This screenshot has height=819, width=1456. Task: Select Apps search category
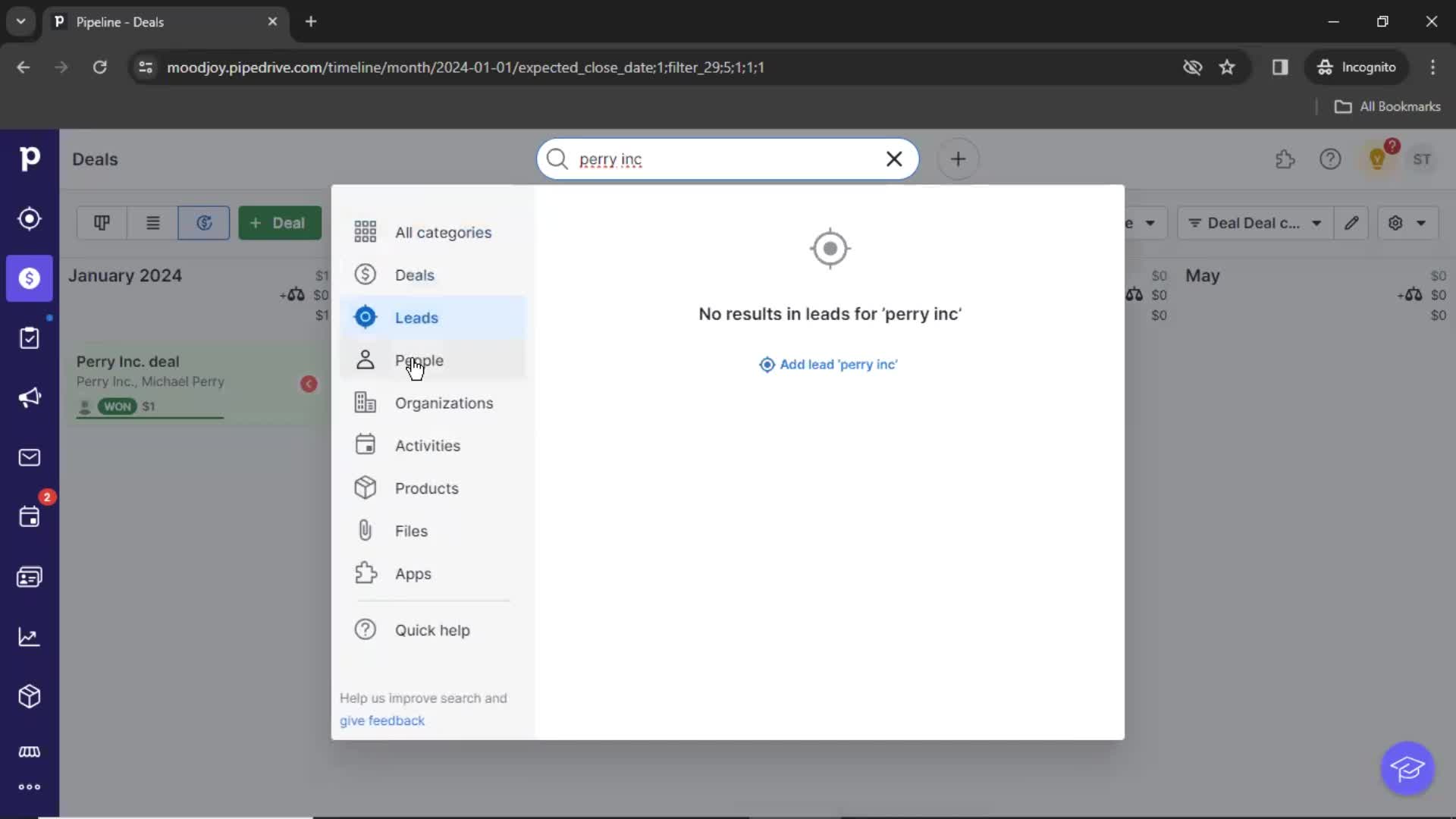coord(432,574)
